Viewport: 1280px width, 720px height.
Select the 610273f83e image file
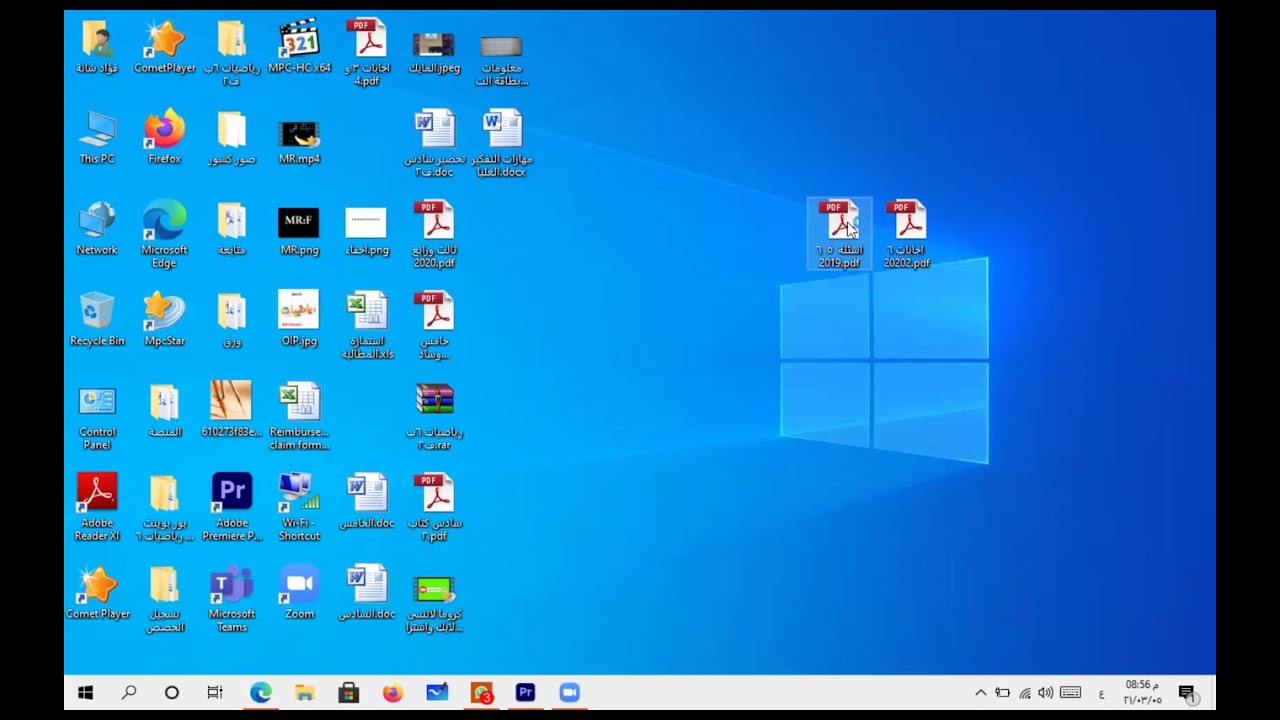pos(232,411)
